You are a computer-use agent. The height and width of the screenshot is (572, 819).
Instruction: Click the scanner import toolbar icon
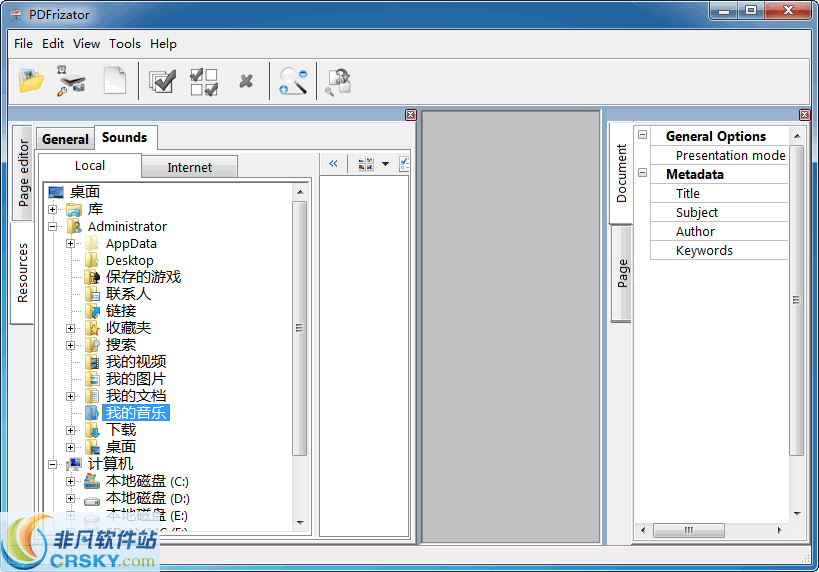pyautogui.click(x=70, y=81)
